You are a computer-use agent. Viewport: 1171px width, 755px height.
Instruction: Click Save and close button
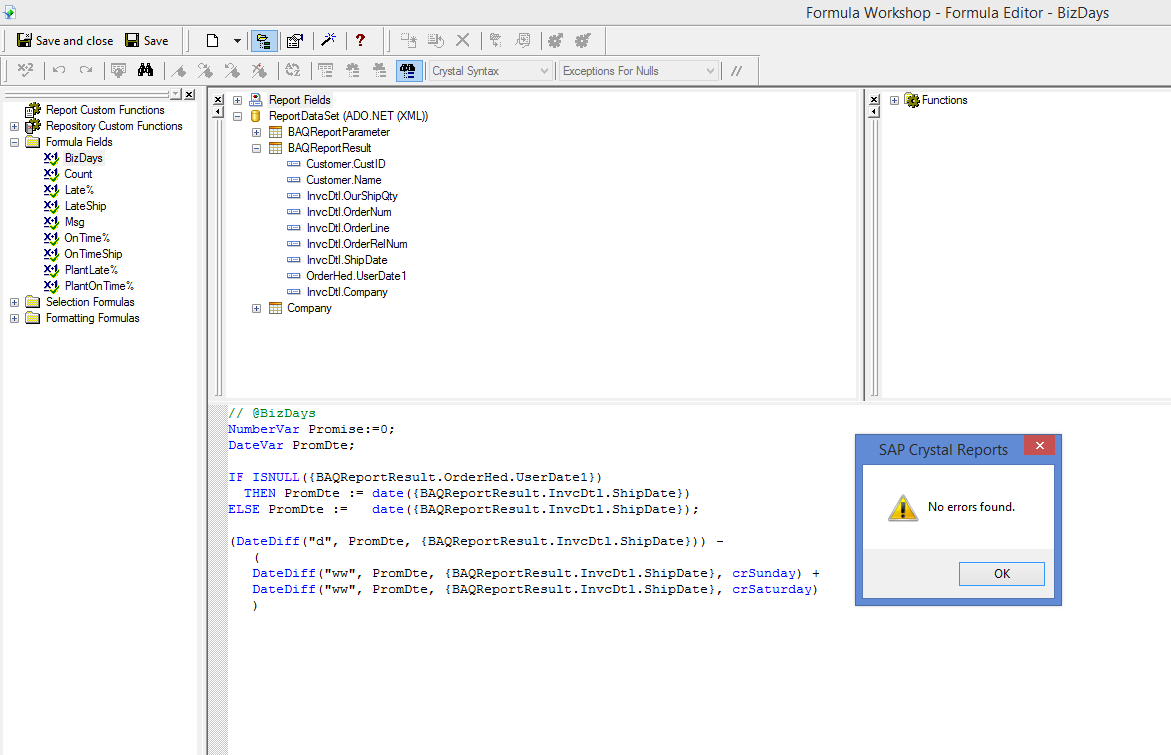coord(65,40)
